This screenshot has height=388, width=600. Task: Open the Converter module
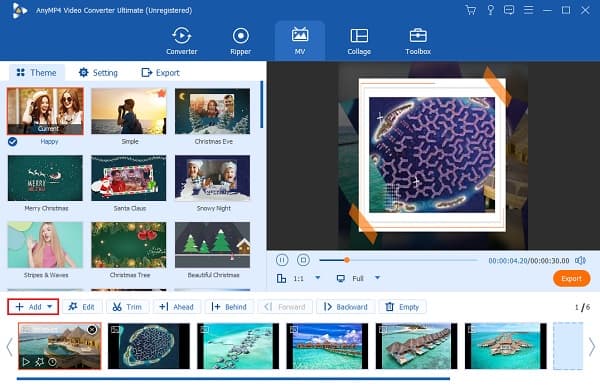181,41
